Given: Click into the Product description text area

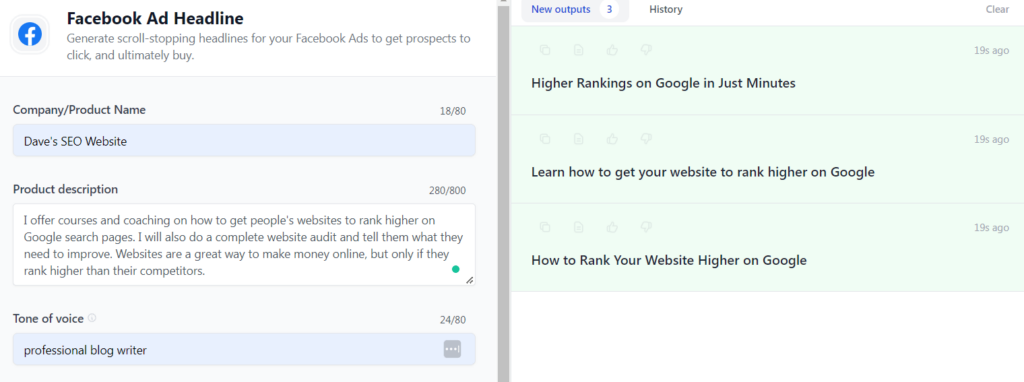Looking at the screenshot, I should pos(244,244).
